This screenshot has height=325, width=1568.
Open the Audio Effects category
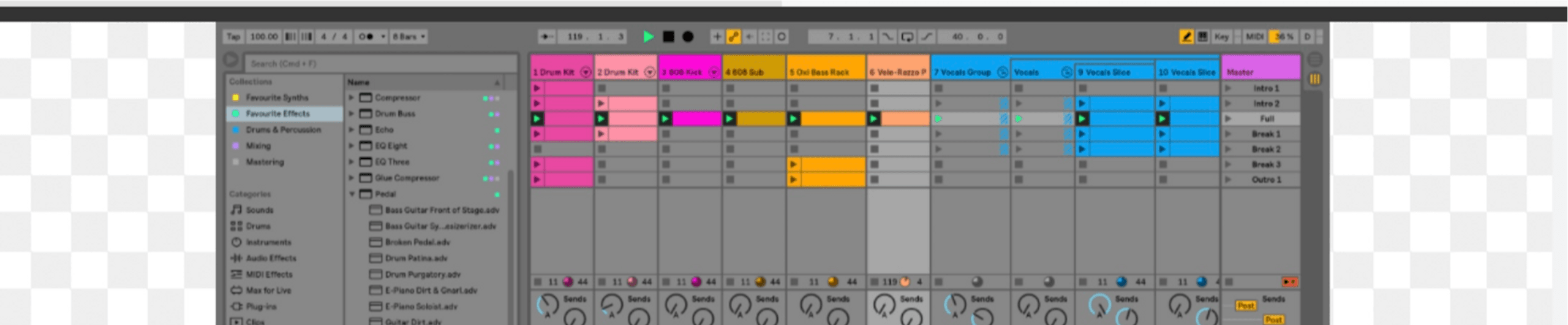[271, 258]
